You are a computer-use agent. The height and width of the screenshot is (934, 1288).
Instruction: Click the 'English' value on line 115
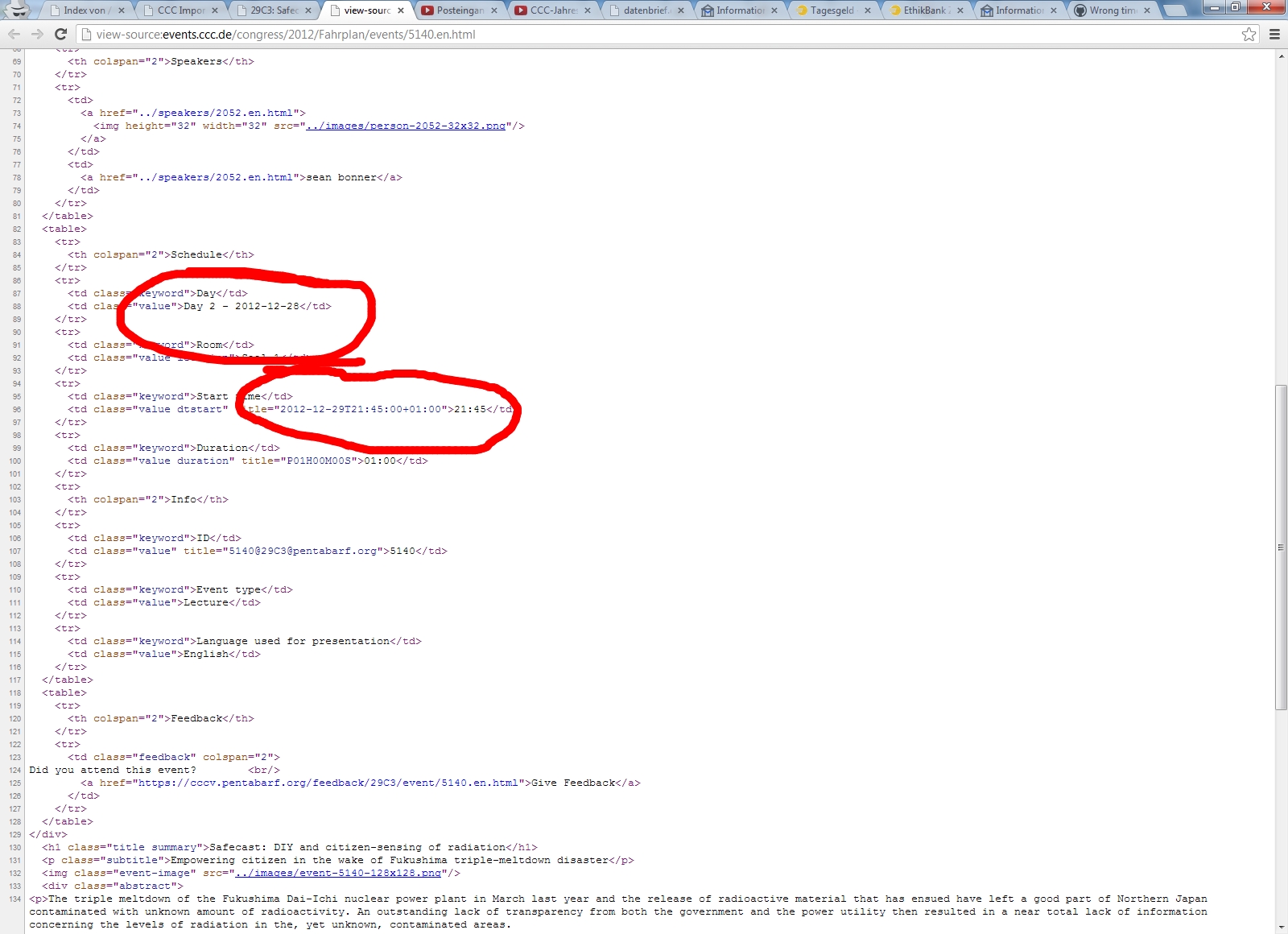click(x=206, y=654)
